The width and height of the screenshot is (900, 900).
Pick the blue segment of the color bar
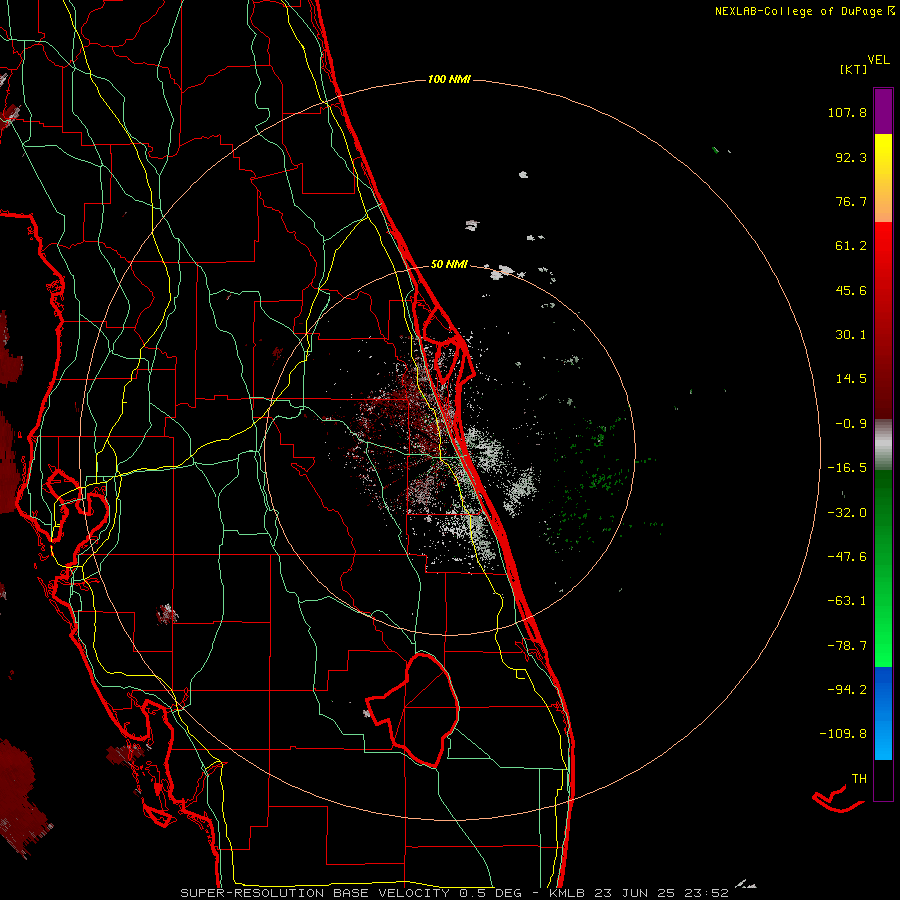click(x=883, y=713)
